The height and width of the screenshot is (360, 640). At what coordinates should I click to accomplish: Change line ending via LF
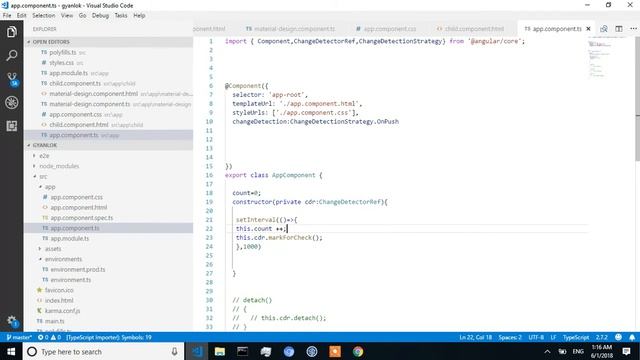point(553,337)
